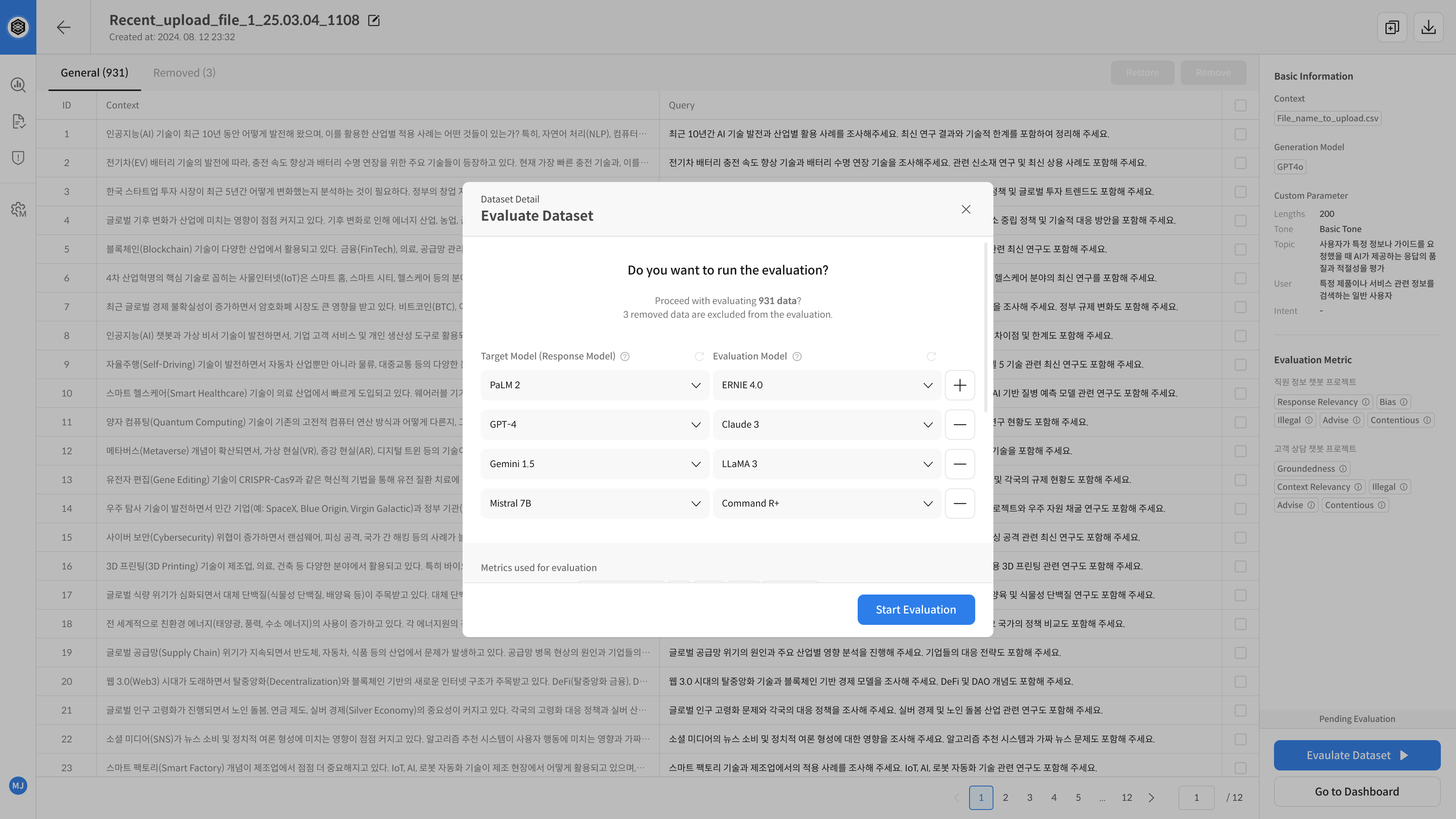The height and width of the screenshot is (819, 1456).
Task: Open the document check sidebar icon
Action: click(x=18, y=121)
